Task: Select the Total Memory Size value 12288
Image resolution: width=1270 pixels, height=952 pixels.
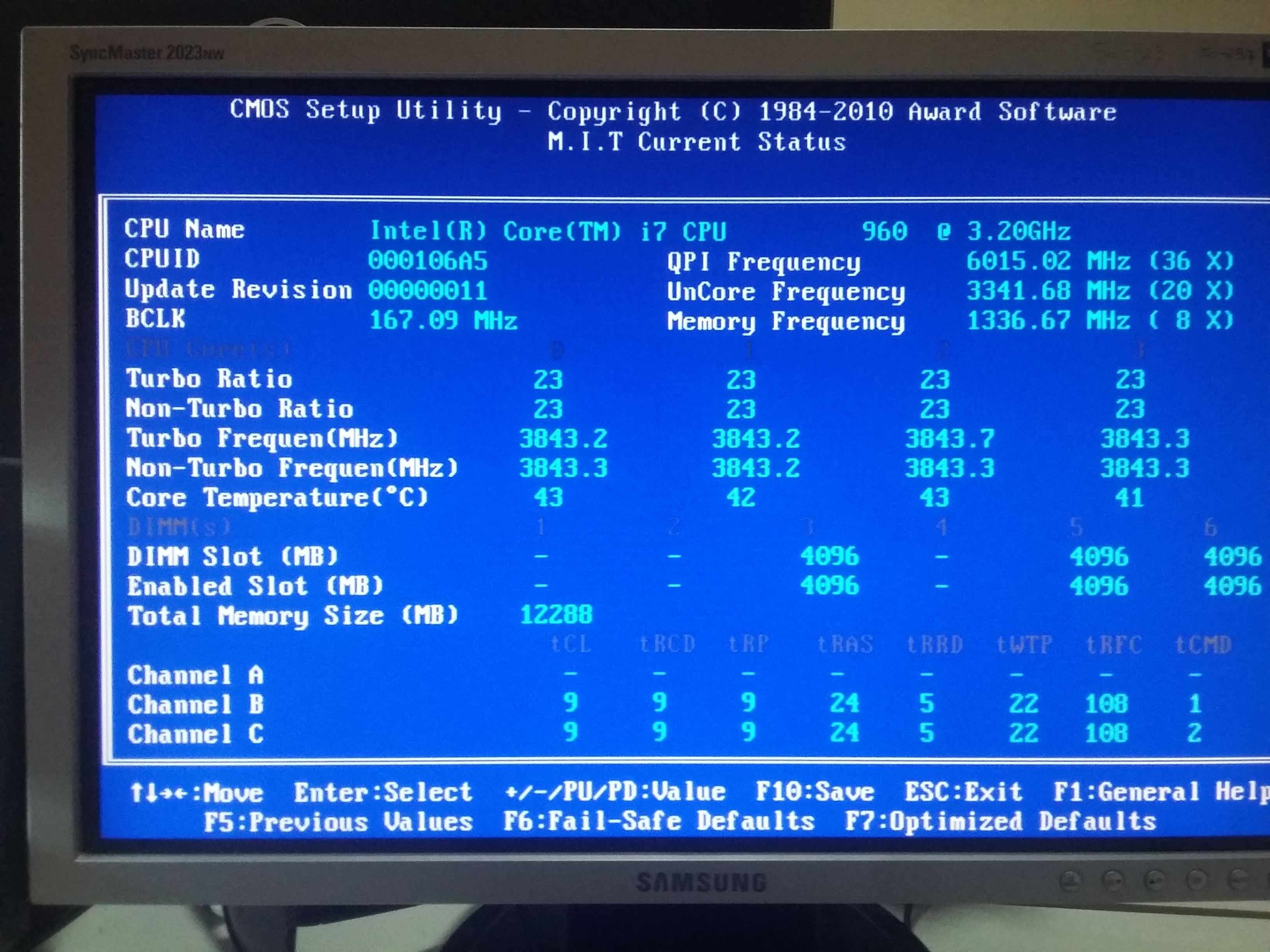Action: [x=556, y=615]
